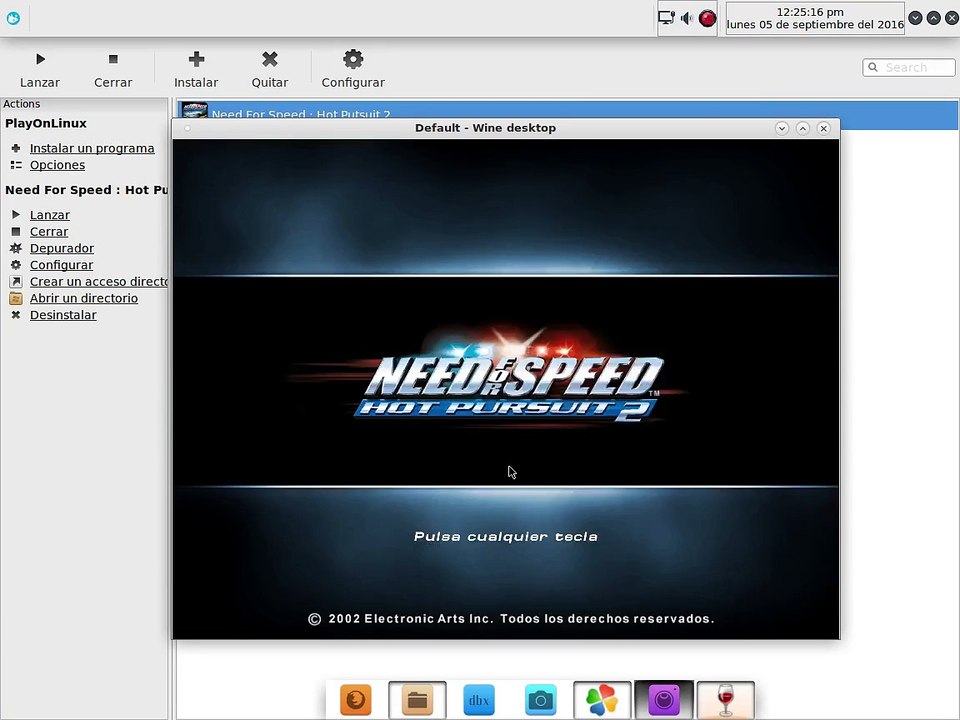Click Need For Speed game thumbnail icon

tap(195, 110)
